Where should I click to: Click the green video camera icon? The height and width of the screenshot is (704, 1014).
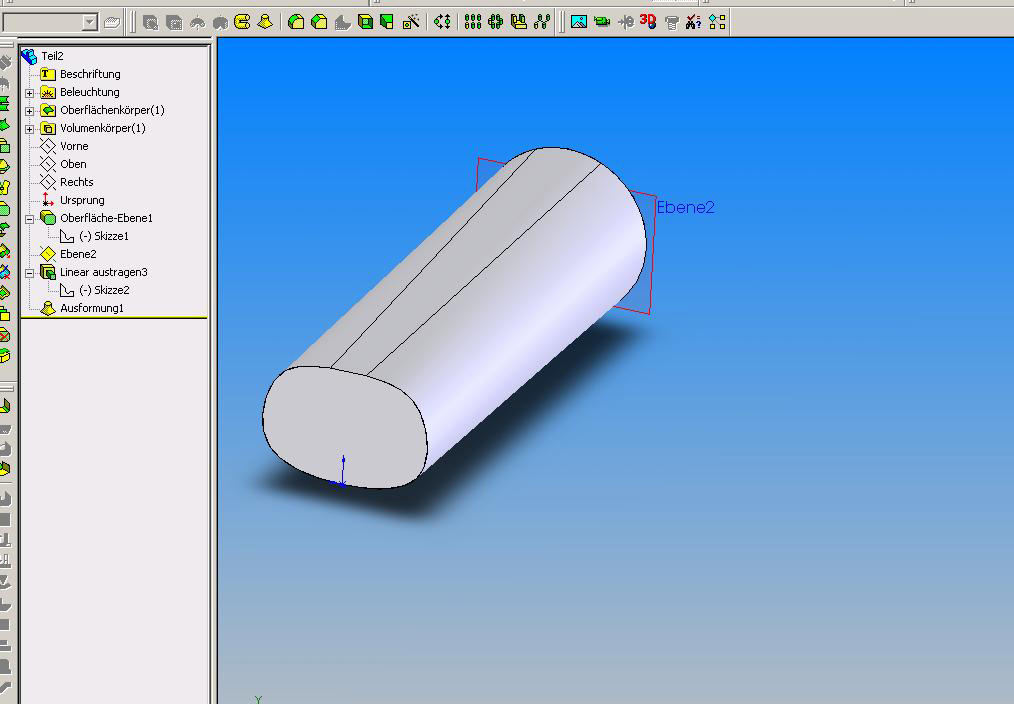click(x=602, y=23)
